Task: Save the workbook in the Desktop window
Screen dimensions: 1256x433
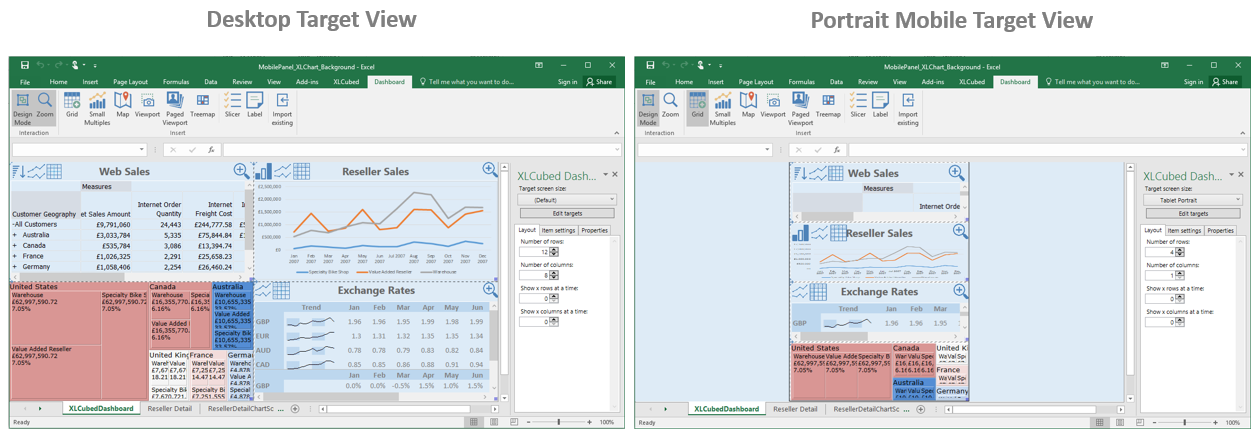Action: pos(25,64)
